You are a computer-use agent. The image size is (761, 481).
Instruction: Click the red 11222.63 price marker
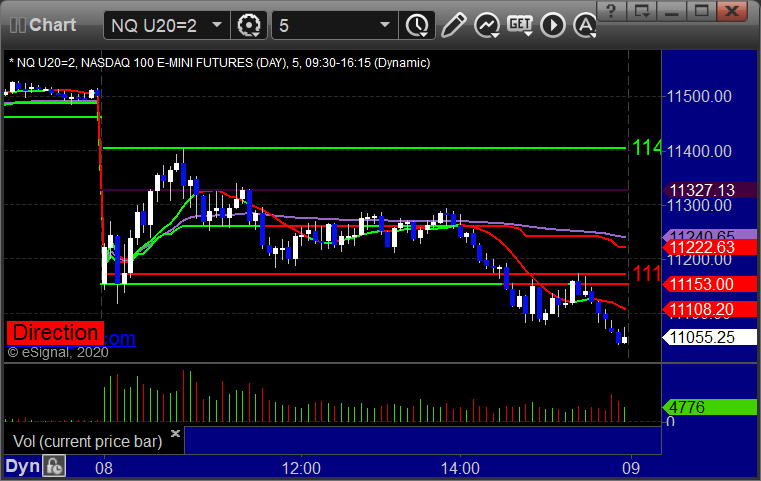point(709,248)
